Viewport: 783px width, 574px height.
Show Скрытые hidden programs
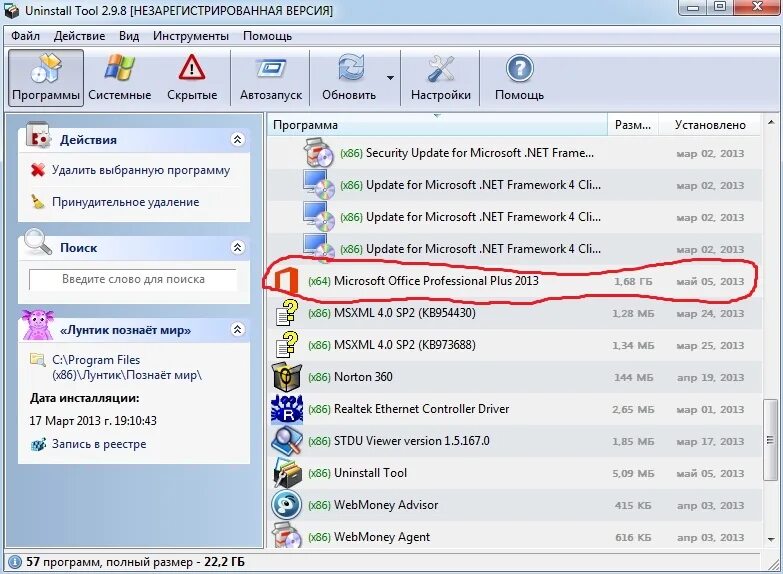pos(192,77)
